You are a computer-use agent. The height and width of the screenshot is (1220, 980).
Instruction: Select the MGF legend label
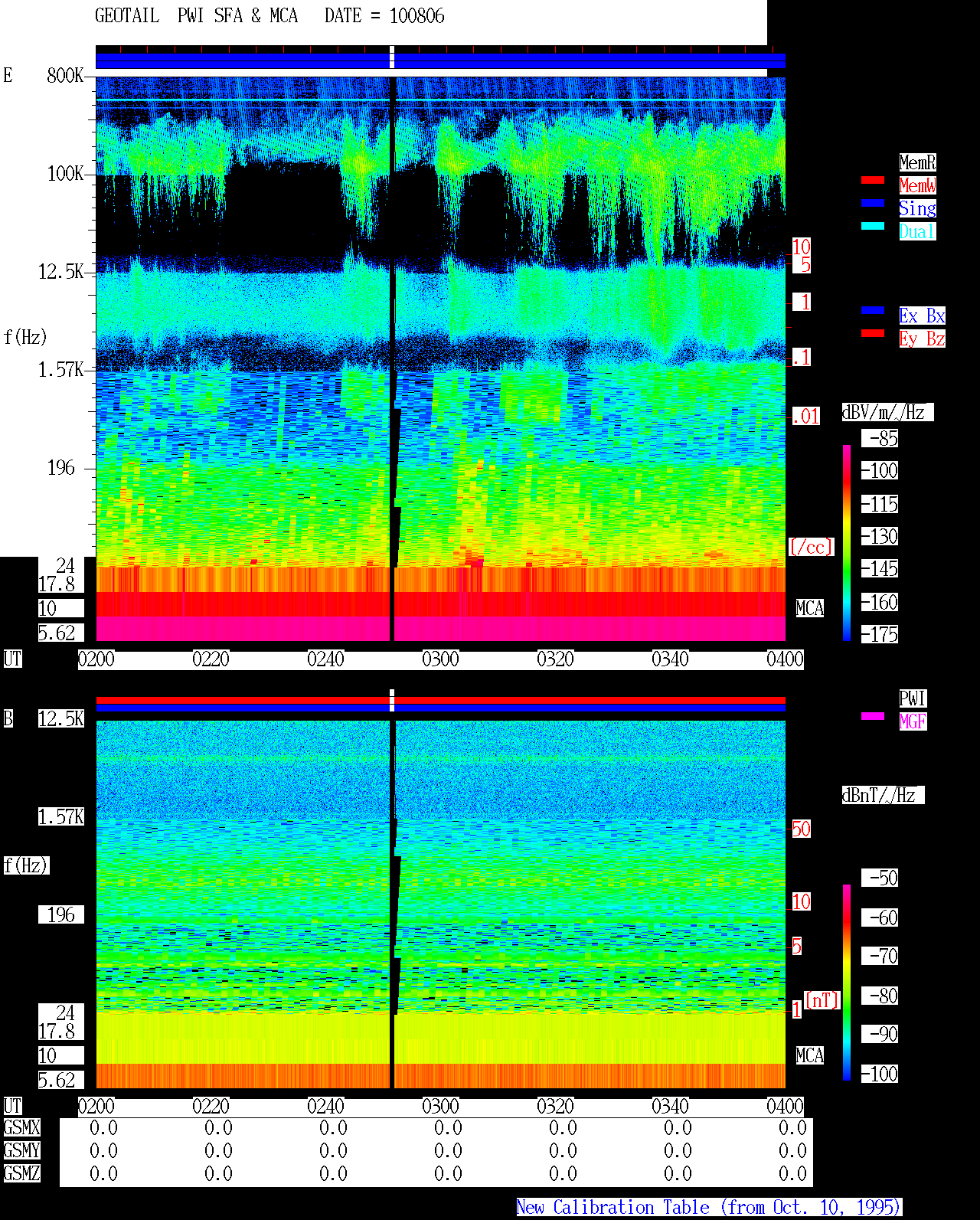coord(913,721)
